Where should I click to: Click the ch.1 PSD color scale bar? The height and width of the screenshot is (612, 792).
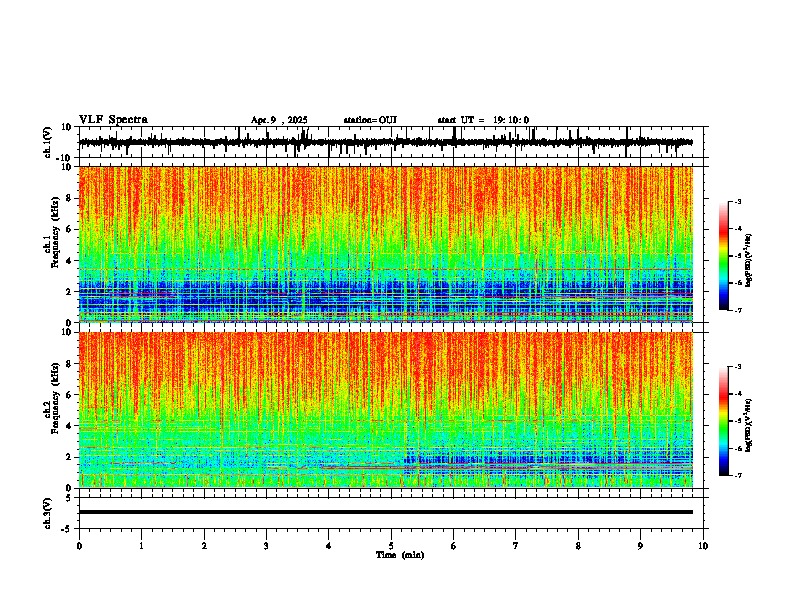click(x=724, y=256)
